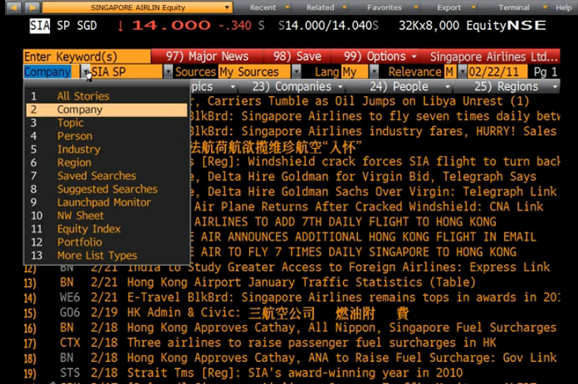The width and height of the screenshot is (578, 384).
Task: Open the 24) People filter dropdown
Action: (400, 87)
